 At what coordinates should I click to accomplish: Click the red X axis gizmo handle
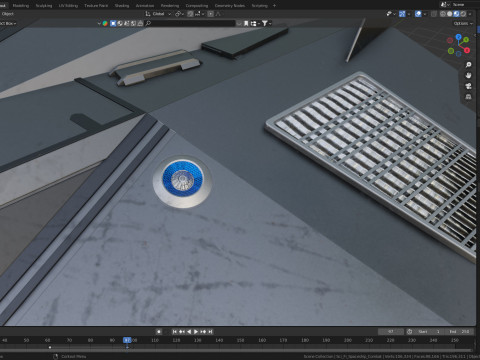tap(467, 50)
